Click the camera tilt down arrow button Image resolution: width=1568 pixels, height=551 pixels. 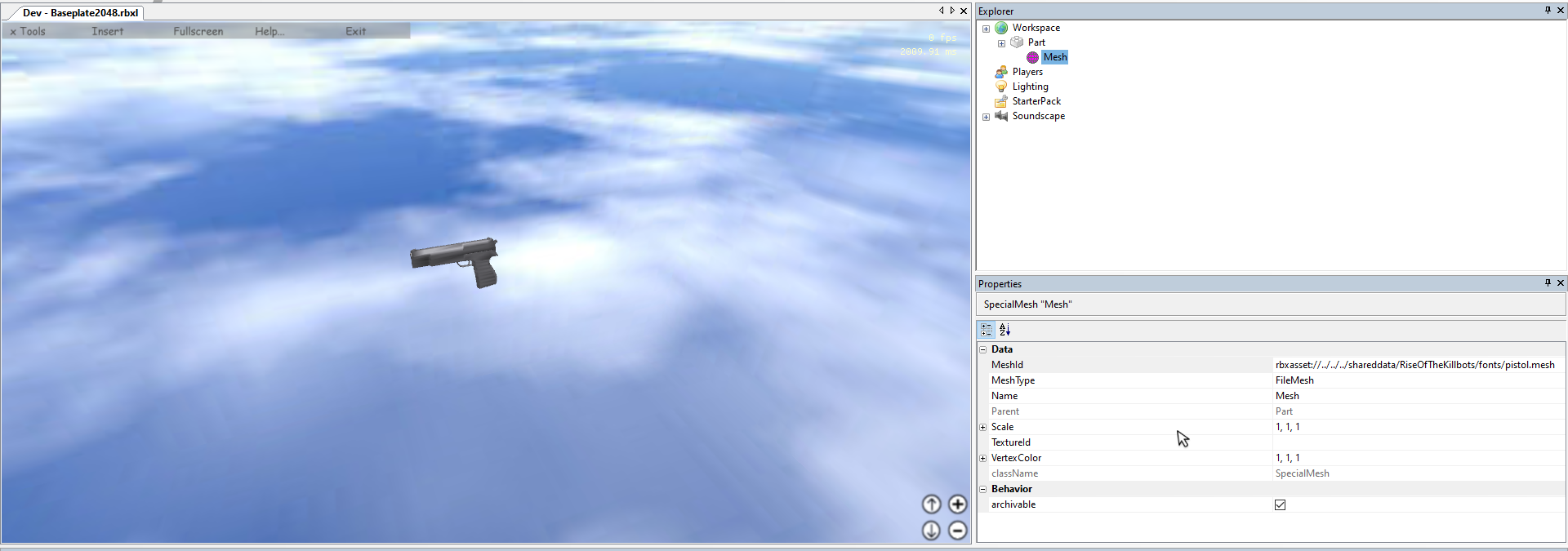[x=931, y=531]
